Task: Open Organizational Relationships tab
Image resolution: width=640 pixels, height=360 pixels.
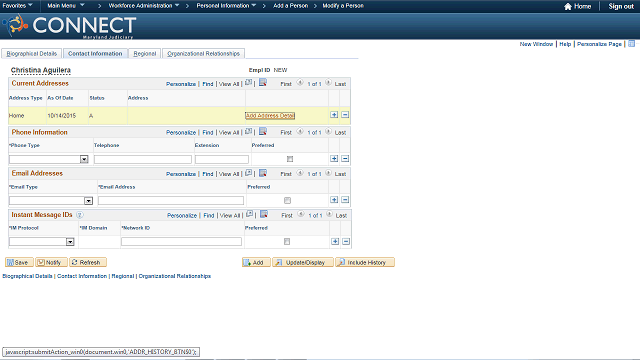Action: coord(203,53)
